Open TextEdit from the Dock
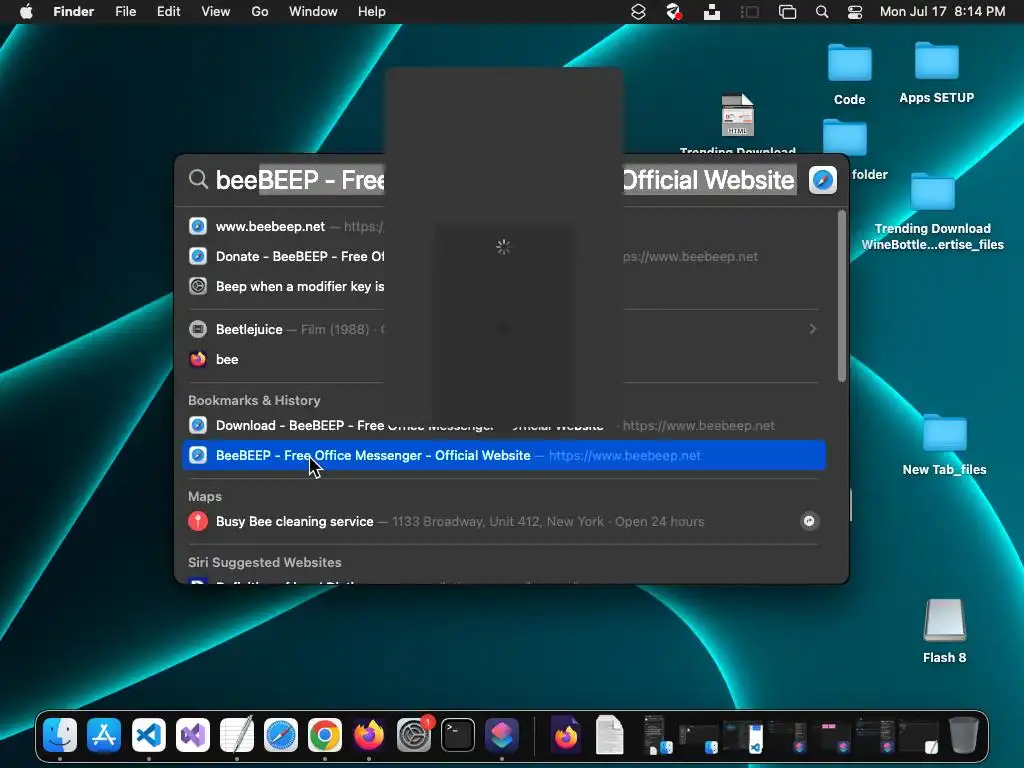The width and height of the screenshot is (1024, 768). click(x=237, y=735)
